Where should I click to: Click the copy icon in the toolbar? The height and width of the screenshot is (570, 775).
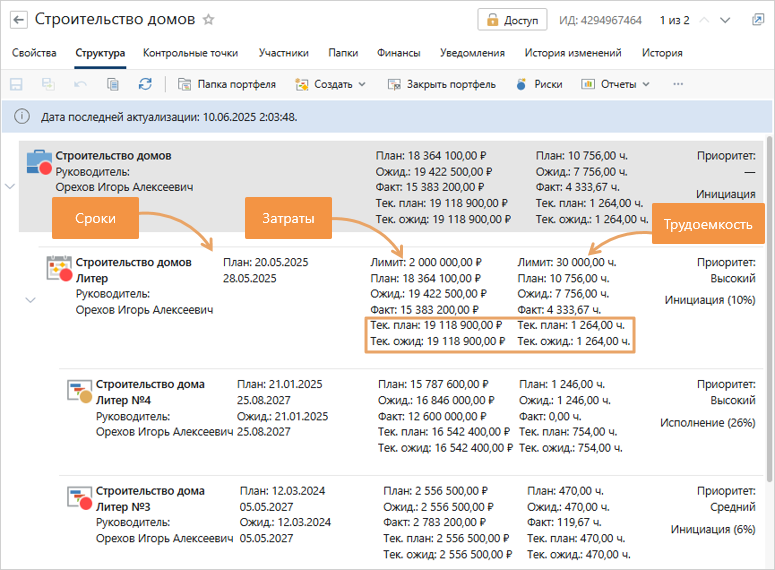click(113, 85)
